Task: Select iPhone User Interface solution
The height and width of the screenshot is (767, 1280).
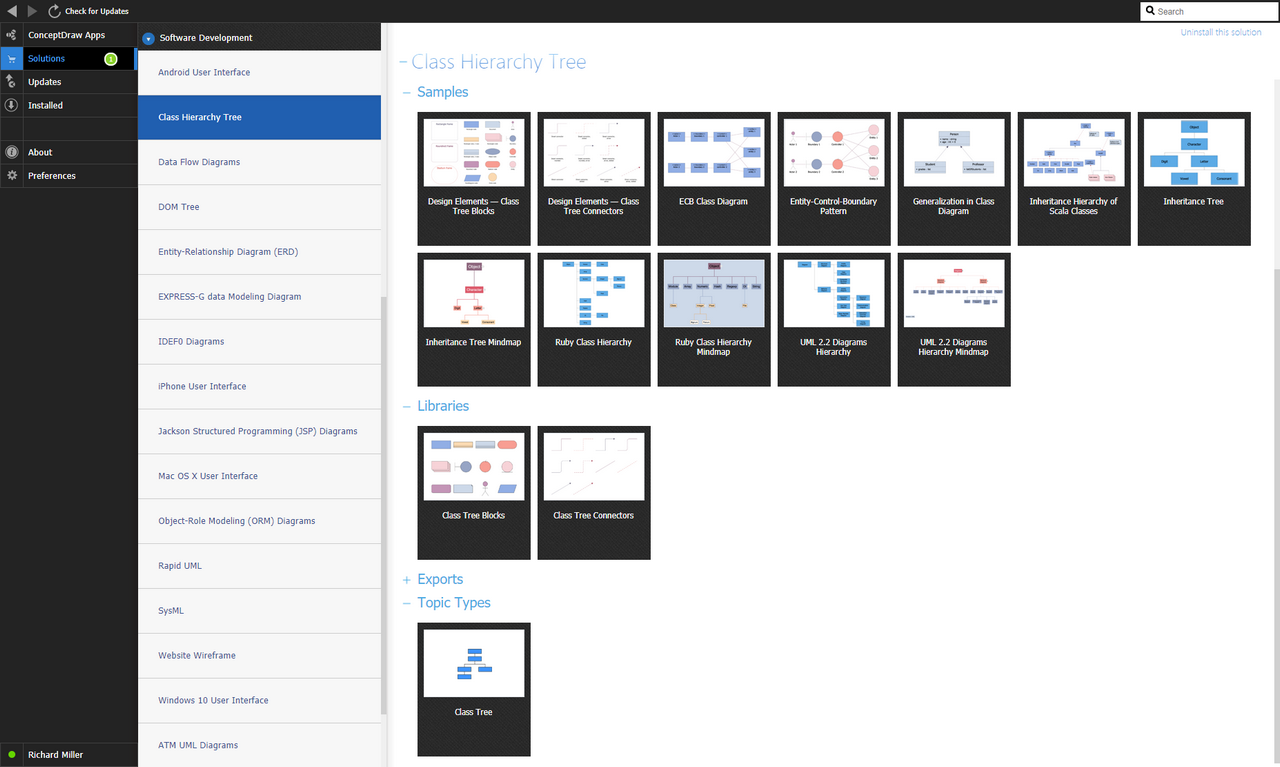Action: 259,386
